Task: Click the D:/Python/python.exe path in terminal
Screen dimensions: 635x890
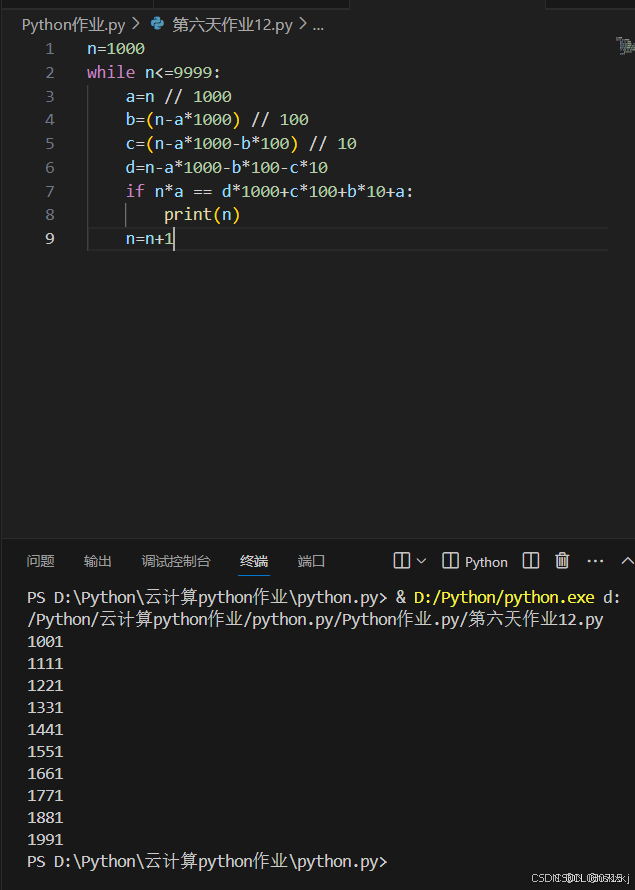Action: point(504,597)
